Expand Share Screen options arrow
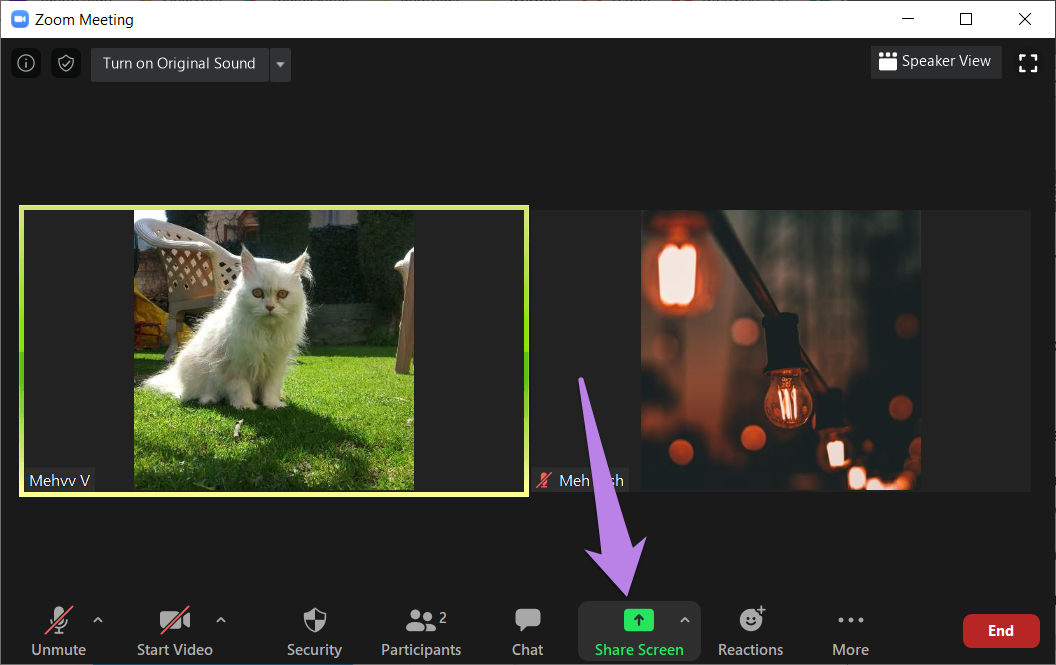1056x665 pixels. click(685, 619)
